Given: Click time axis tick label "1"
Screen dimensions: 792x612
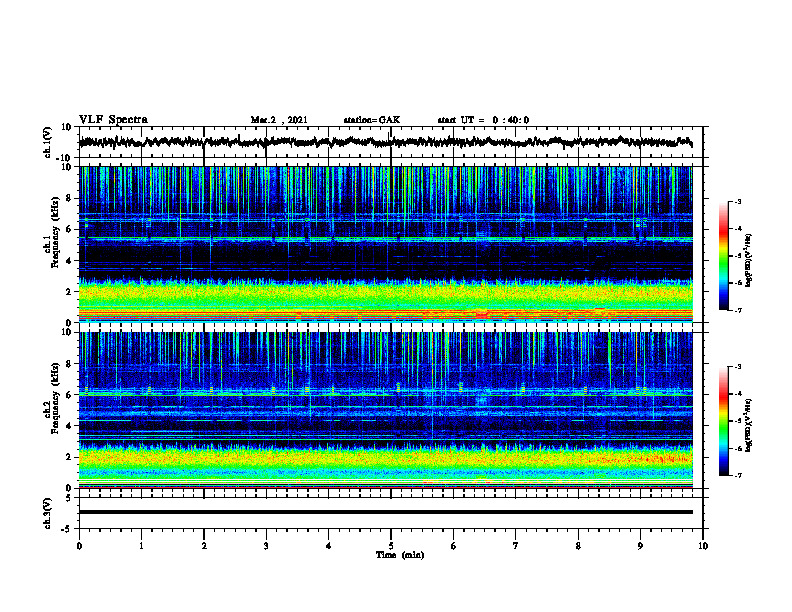Looking at the screenshot, I should pyautogui.click(x=141, y=546).
